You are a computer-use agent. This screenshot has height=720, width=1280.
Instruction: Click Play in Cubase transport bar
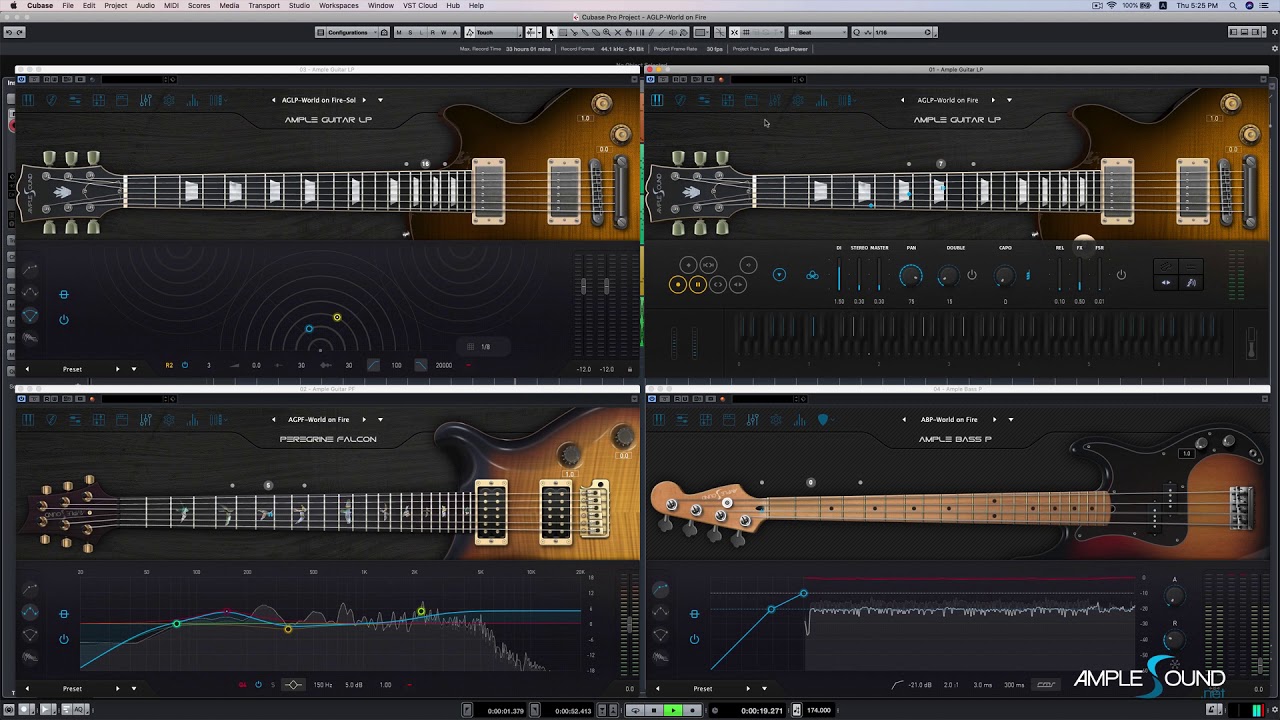(673, 711)
